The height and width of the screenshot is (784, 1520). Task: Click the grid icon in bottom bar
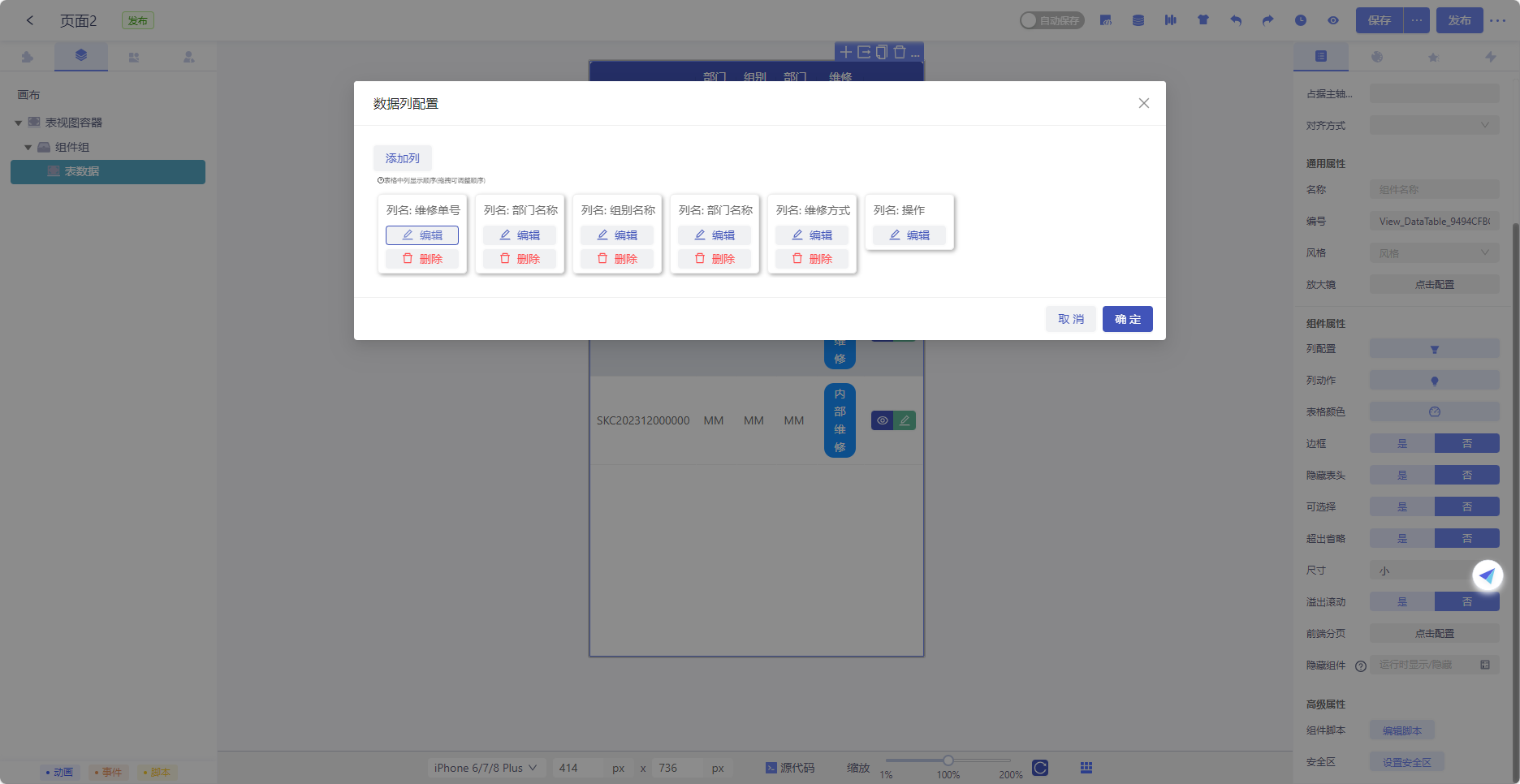click(1086, 768)
